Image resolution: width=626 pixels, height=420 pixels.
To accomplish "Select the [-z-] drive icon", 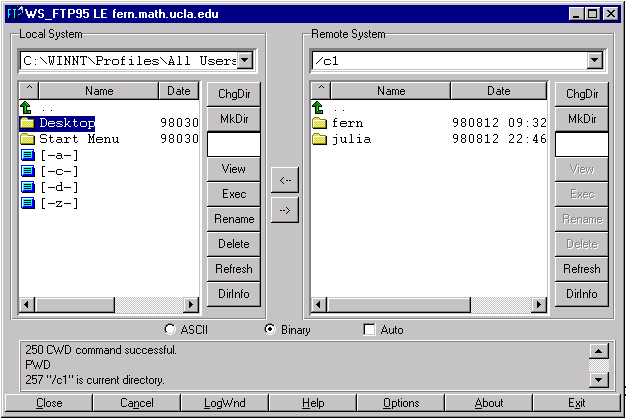I will coord(27,203).
